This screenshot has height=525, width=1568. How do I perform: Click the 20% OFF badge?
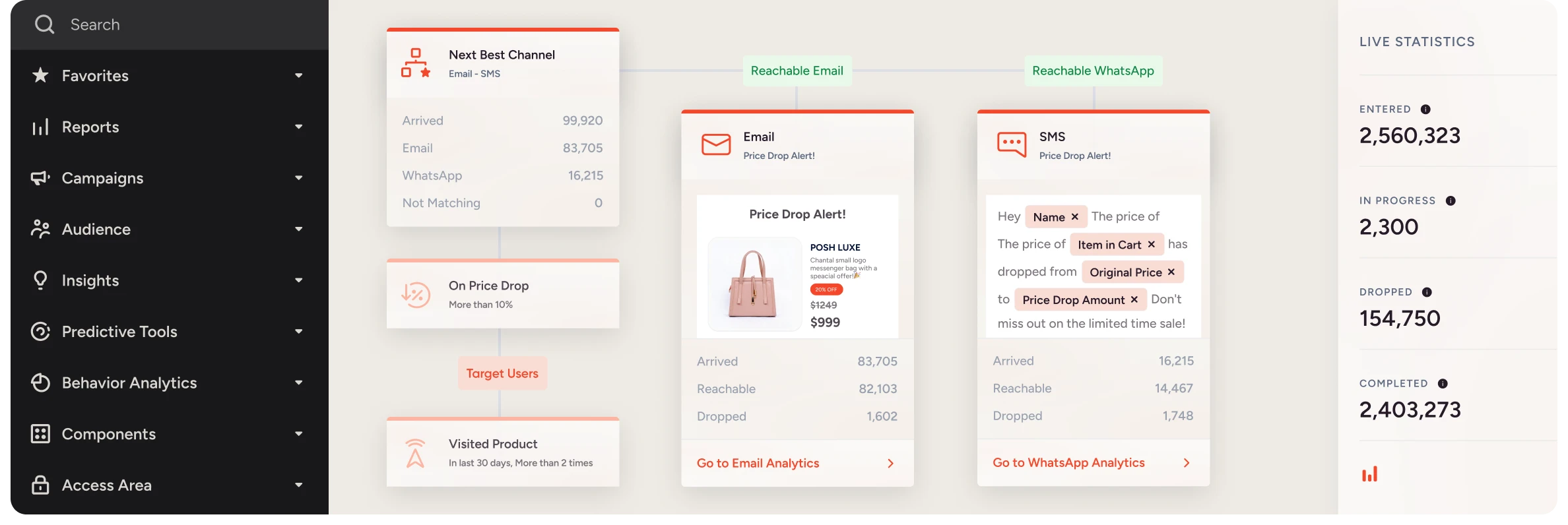(x=826, y=290)
